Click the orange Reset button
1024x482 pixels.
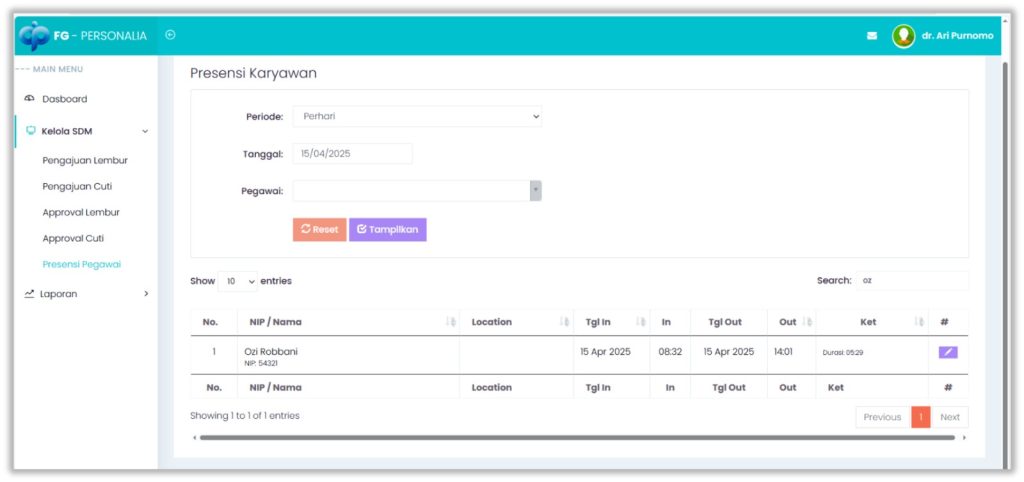319,229
